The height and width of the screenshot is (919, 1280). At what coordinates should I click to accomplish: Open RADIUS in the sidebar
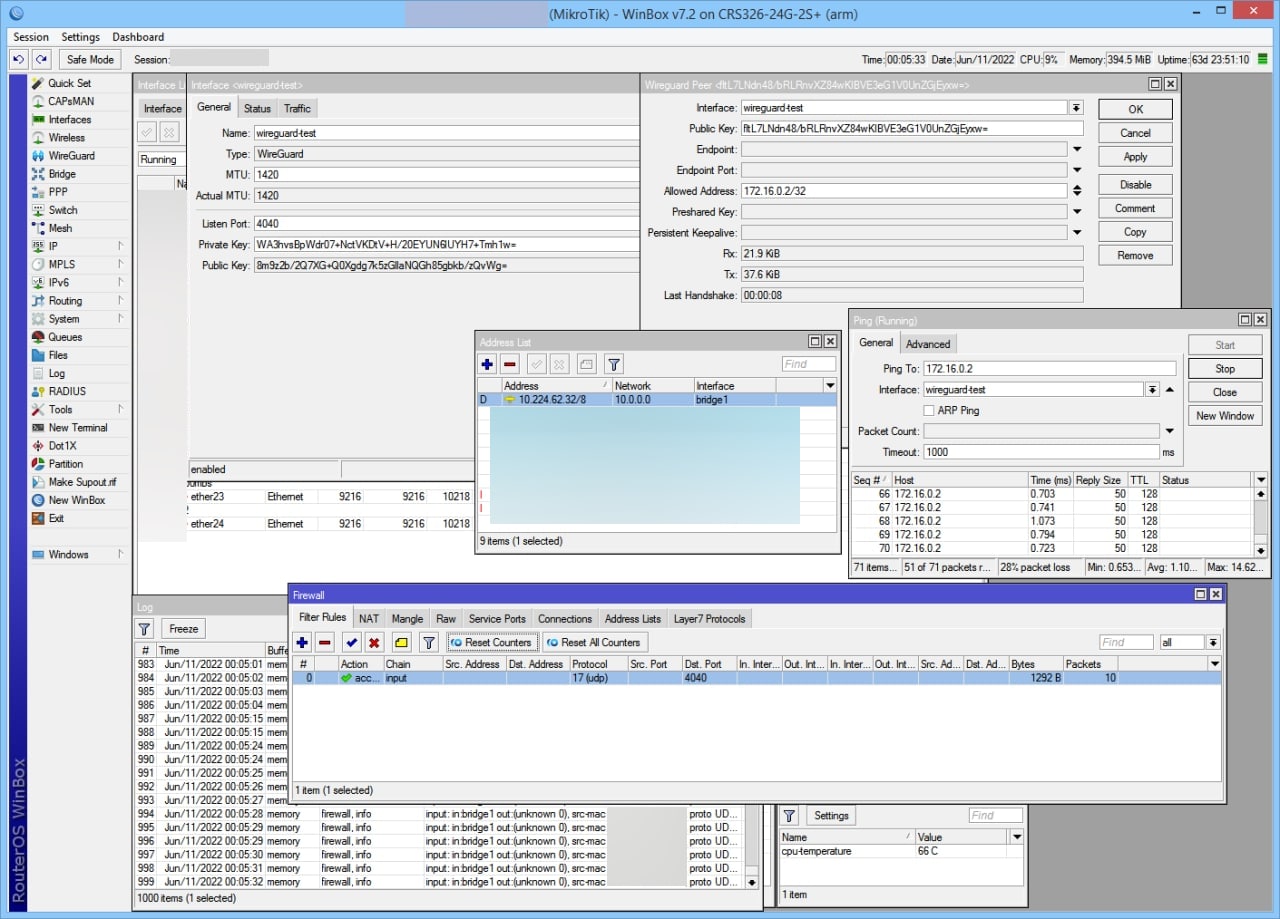[67, 391]
